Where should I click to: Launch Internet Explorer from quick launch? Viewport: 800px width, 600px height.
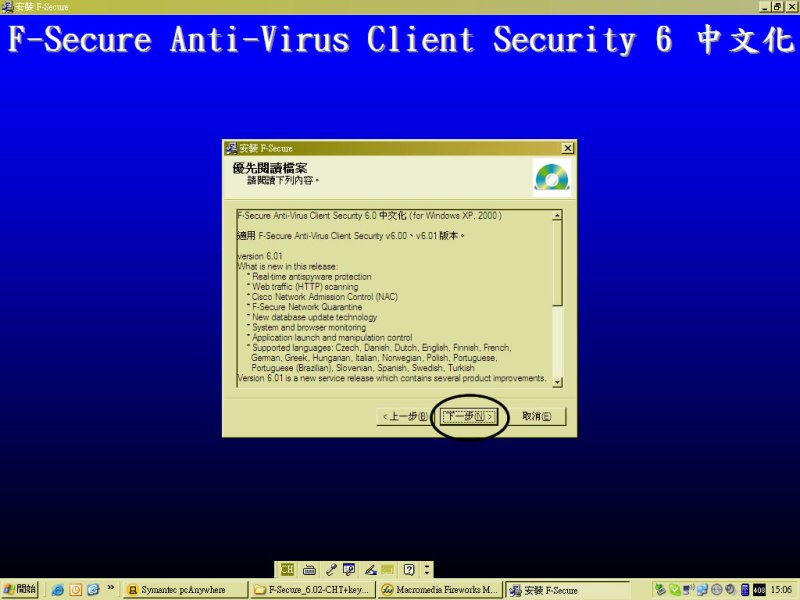(58, 590)
